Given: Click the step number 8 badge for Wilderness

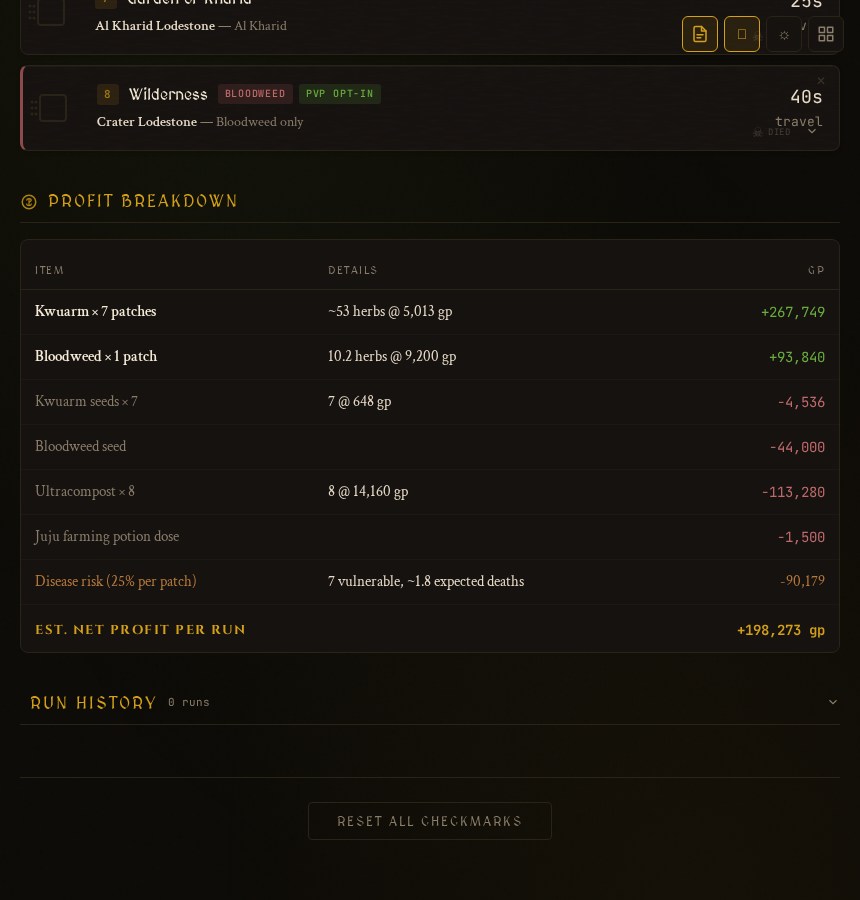Looking at the screenshot, I should pyautogui.click(x=108, y=94).
